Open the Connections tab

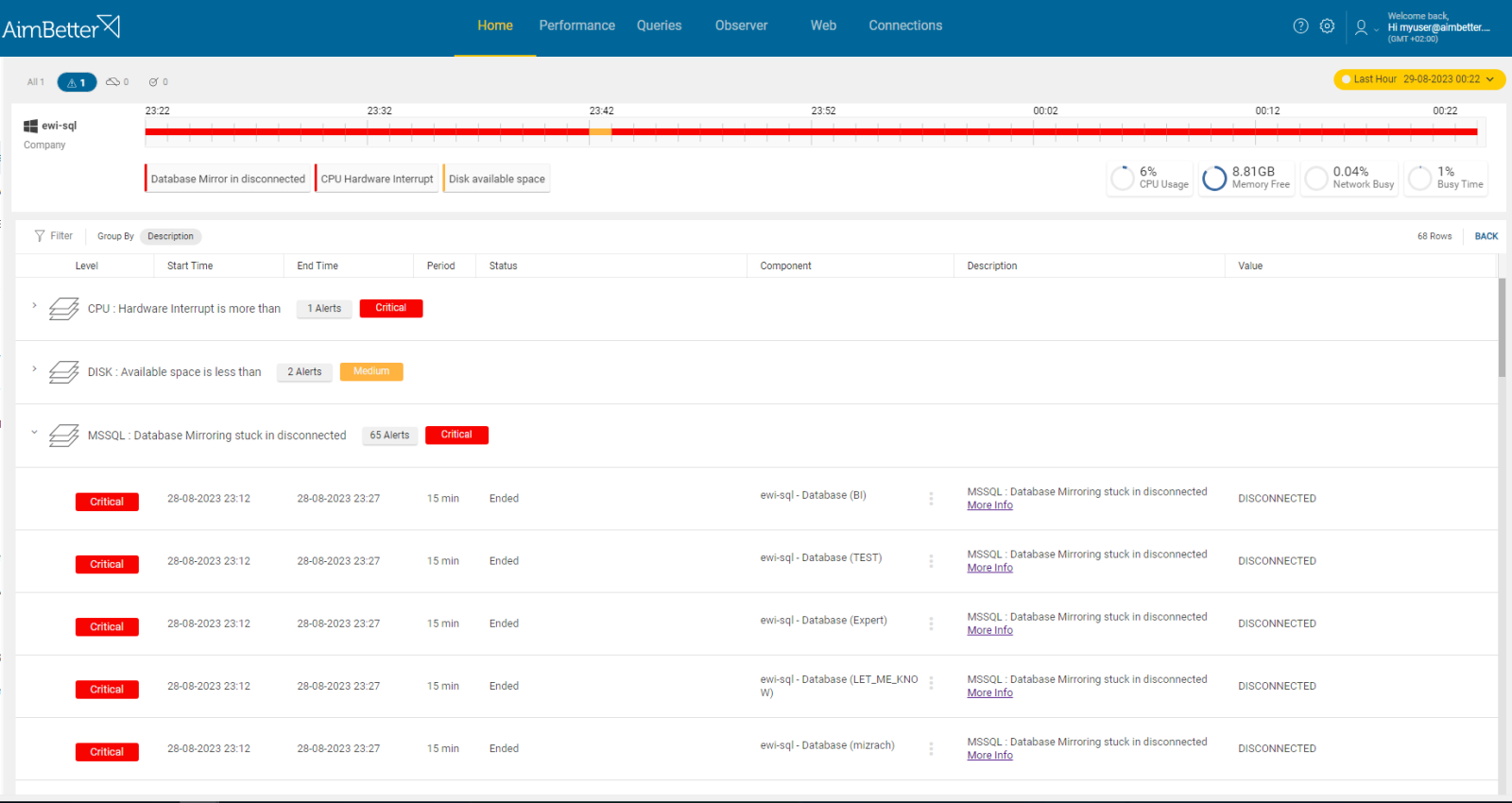pos(905,26)
